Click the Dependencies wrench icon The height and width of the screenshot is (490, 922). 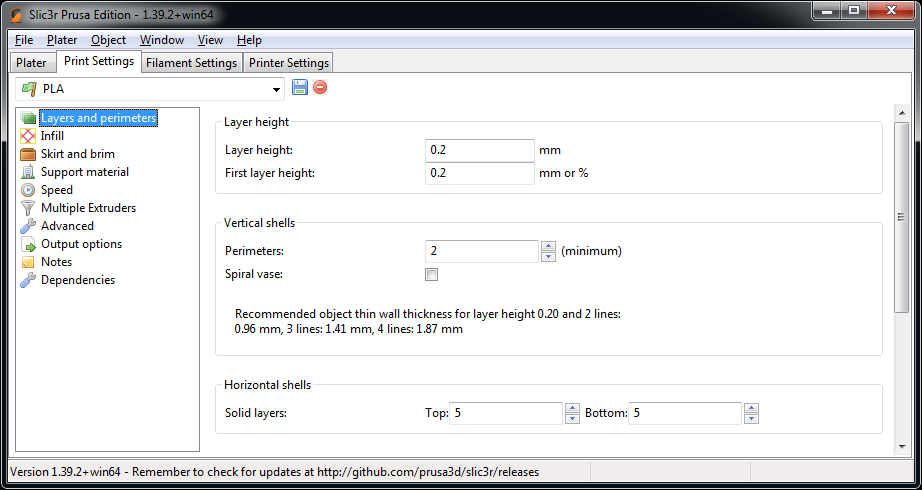tap(28, 281)
